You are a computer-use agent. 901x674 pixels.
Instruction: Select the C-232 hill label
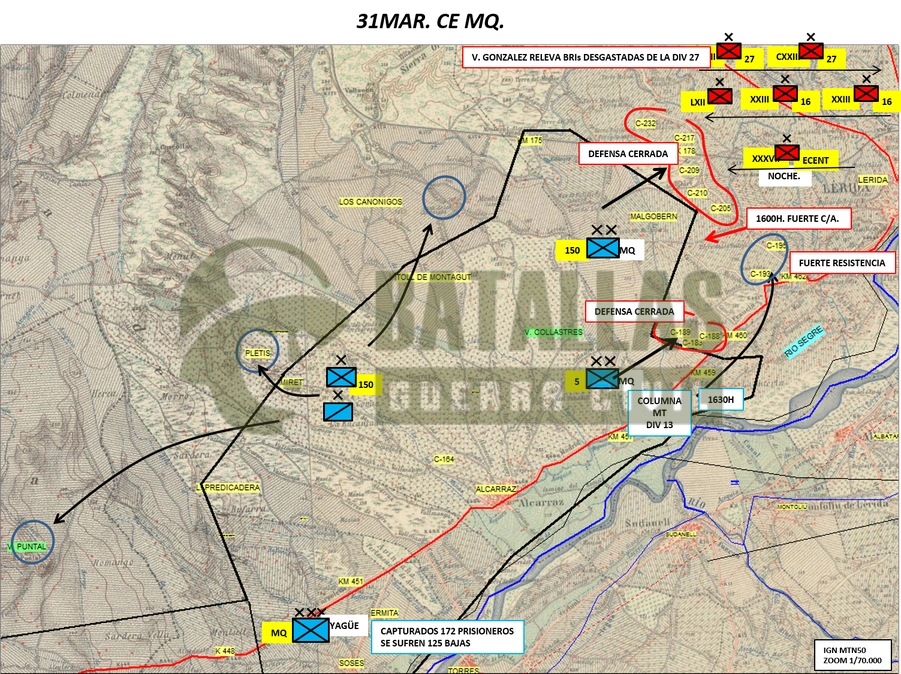tap(645, 124)
